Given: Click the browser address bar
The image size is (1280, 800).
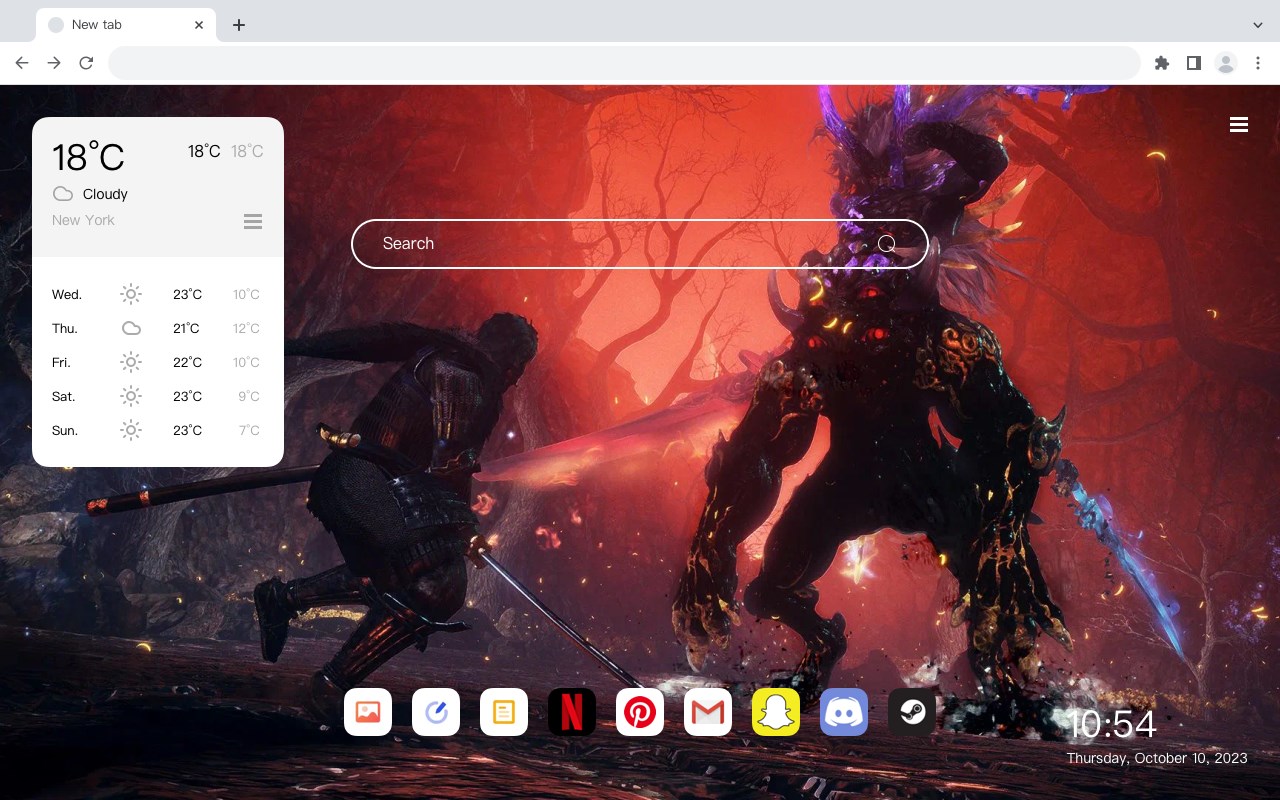Looking at the screenshot, I should 624,63.
